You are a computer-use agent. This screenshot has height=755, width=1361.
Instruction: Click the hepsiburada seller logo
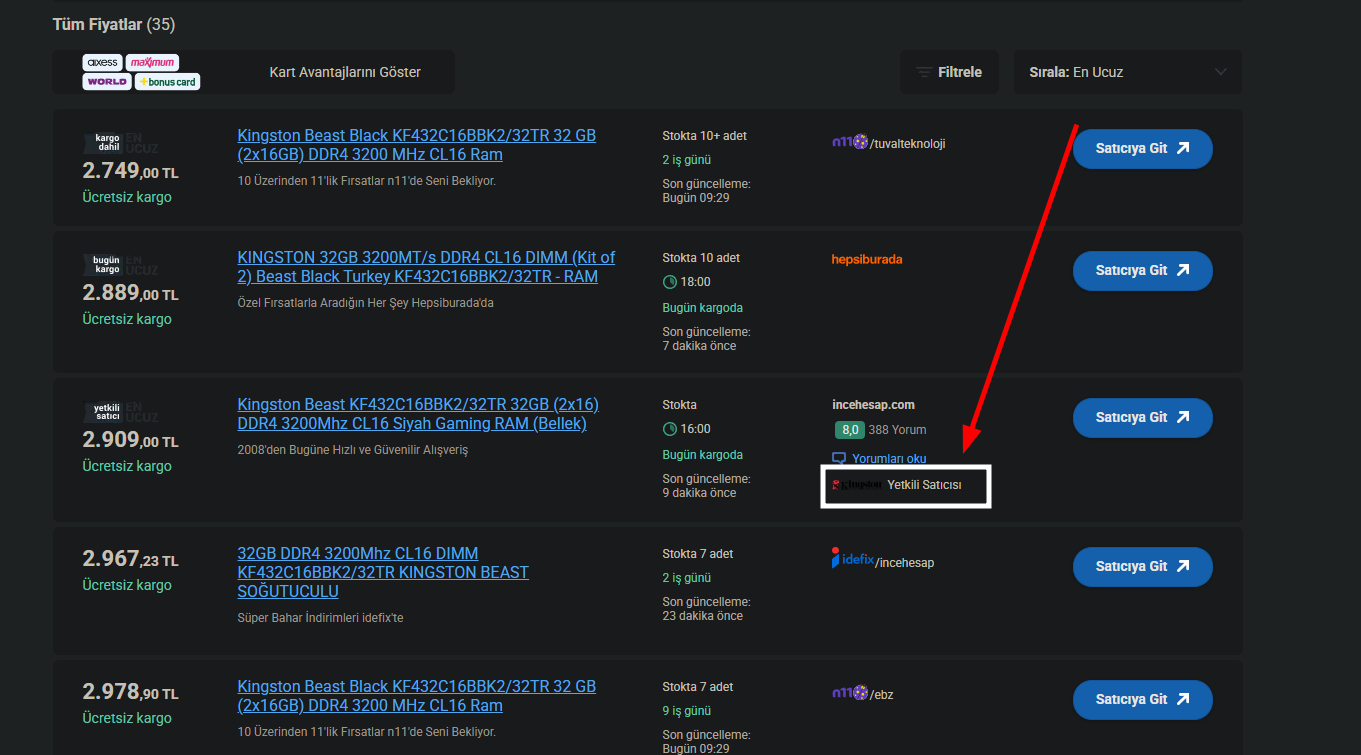(x=867, y=259)
